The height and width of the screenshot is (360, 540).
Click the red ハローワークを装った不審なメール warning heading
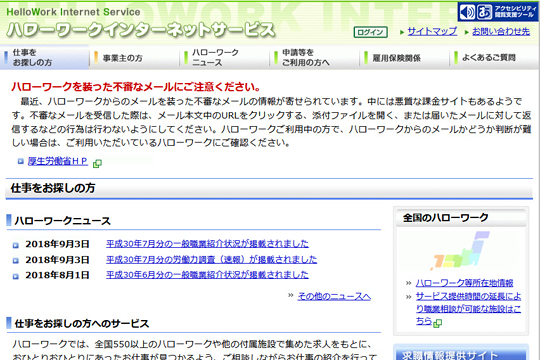click(x=136, y=86)
